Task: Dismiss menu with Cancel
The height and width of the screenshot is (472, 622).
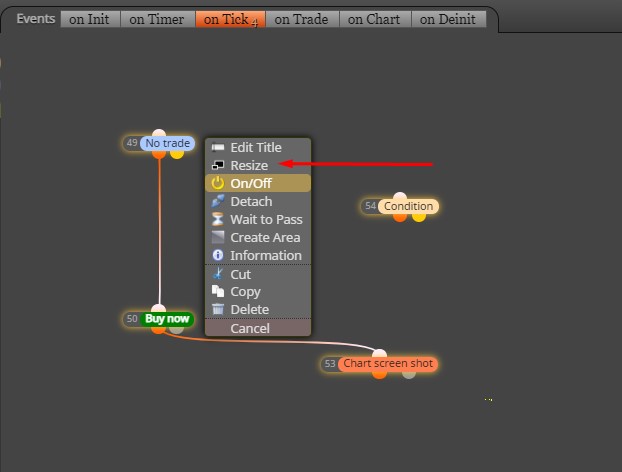Action: click(x=258, y=328)
